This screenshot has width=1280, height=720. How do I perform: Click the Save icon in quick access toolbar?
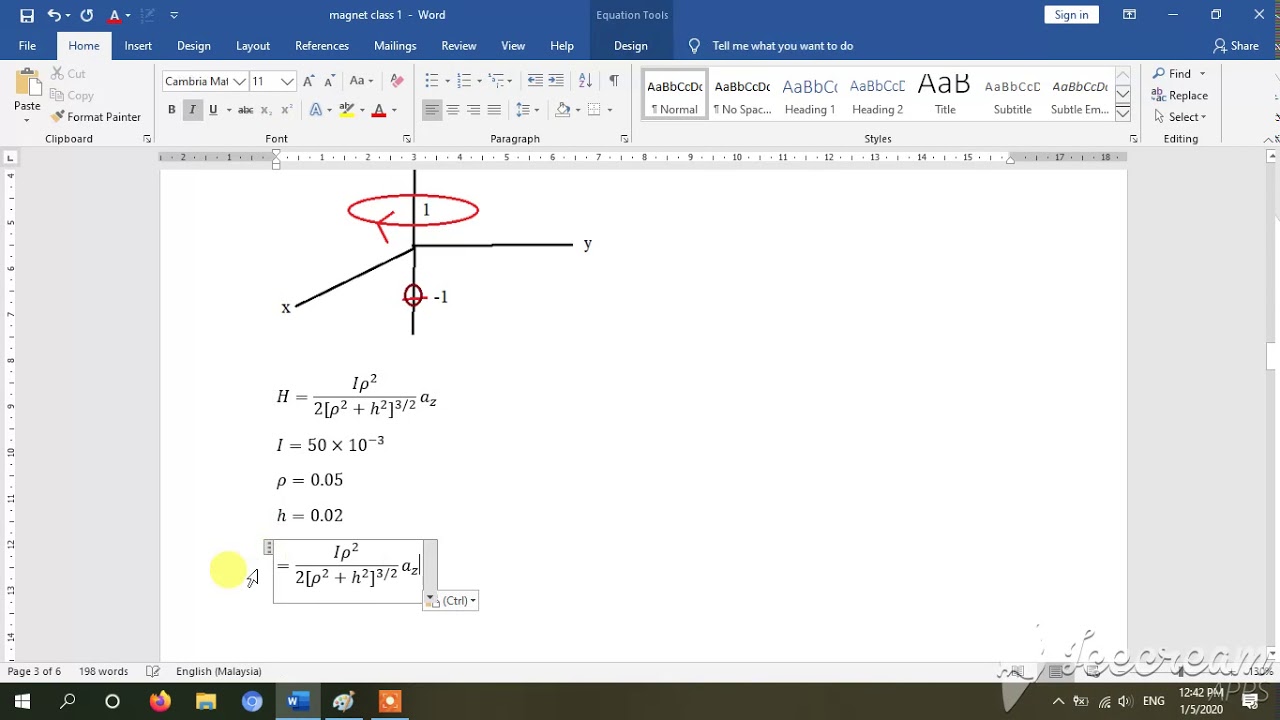tap(27, 15)
